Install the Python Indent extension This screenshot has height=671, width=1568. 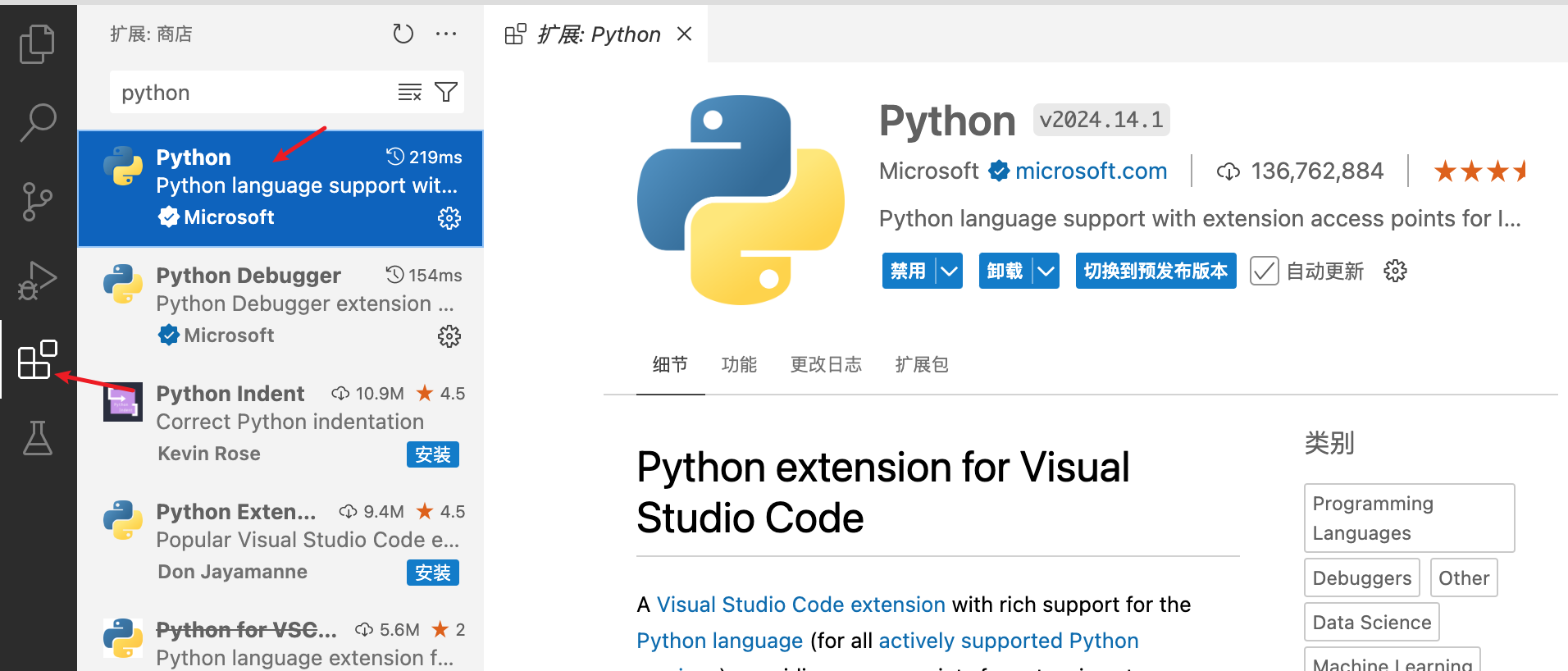(x=433, y=454)
